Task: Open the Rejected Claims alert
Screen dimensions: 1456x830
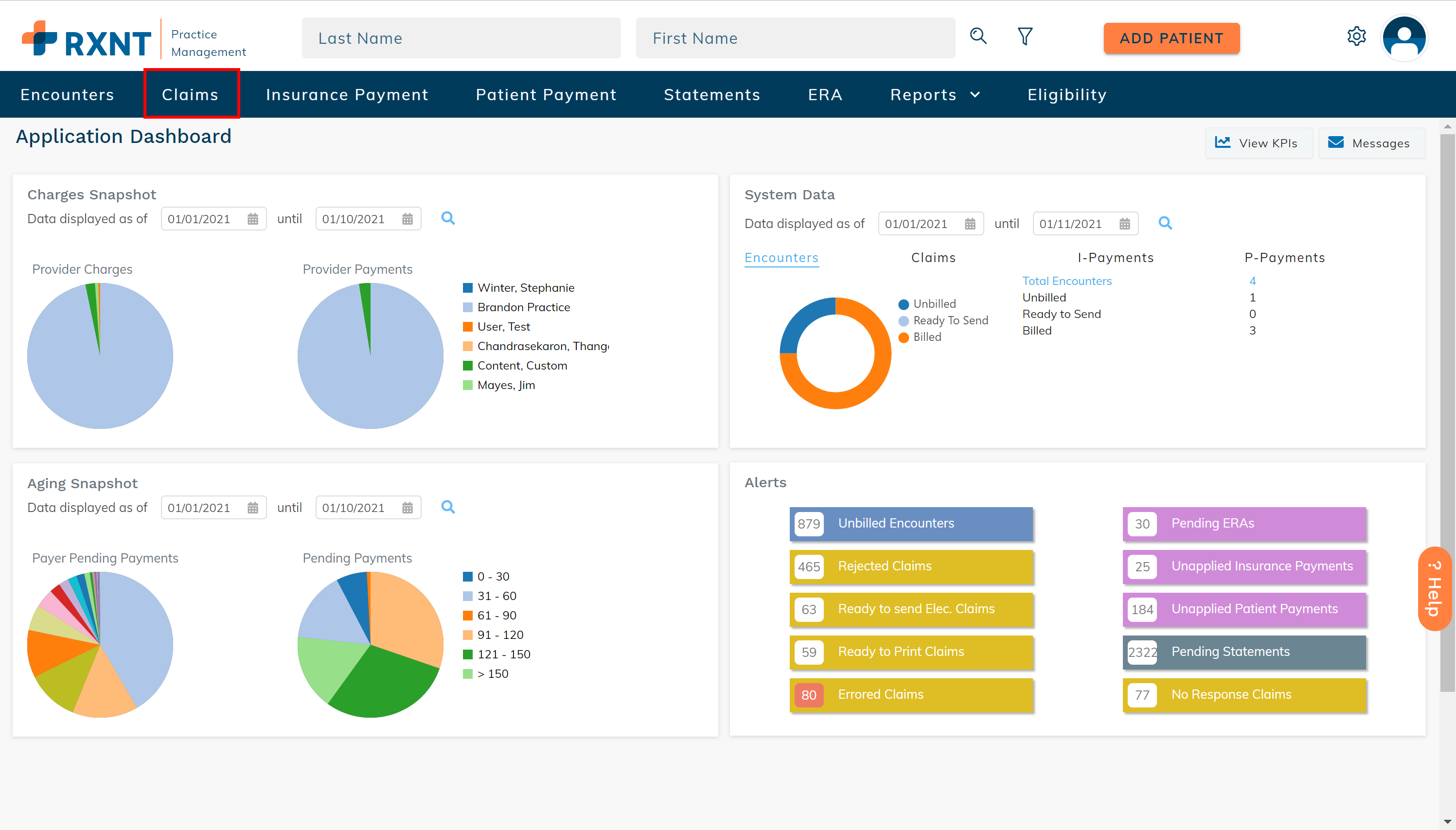Action: click(x=910, y=566)
